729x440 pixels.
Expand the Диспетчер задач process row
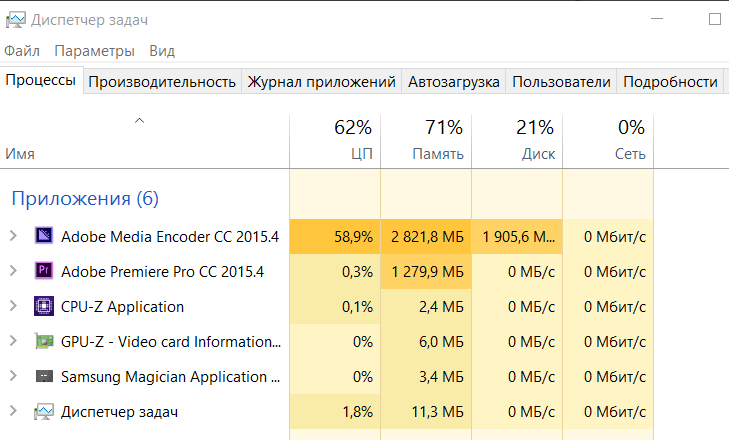point(13,412)
